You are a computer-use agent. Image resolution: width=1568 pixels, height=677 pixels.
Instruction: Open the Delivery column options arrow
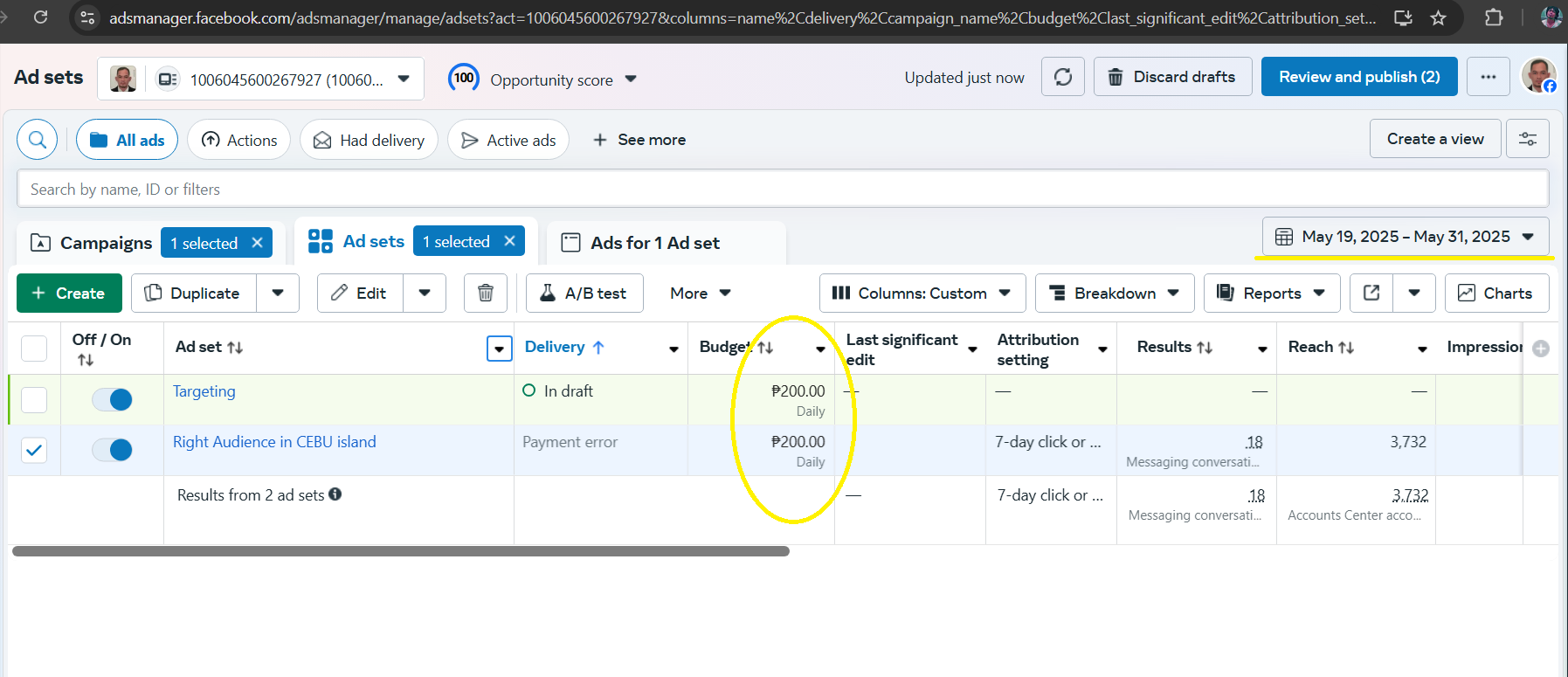(x=673, y=349)
